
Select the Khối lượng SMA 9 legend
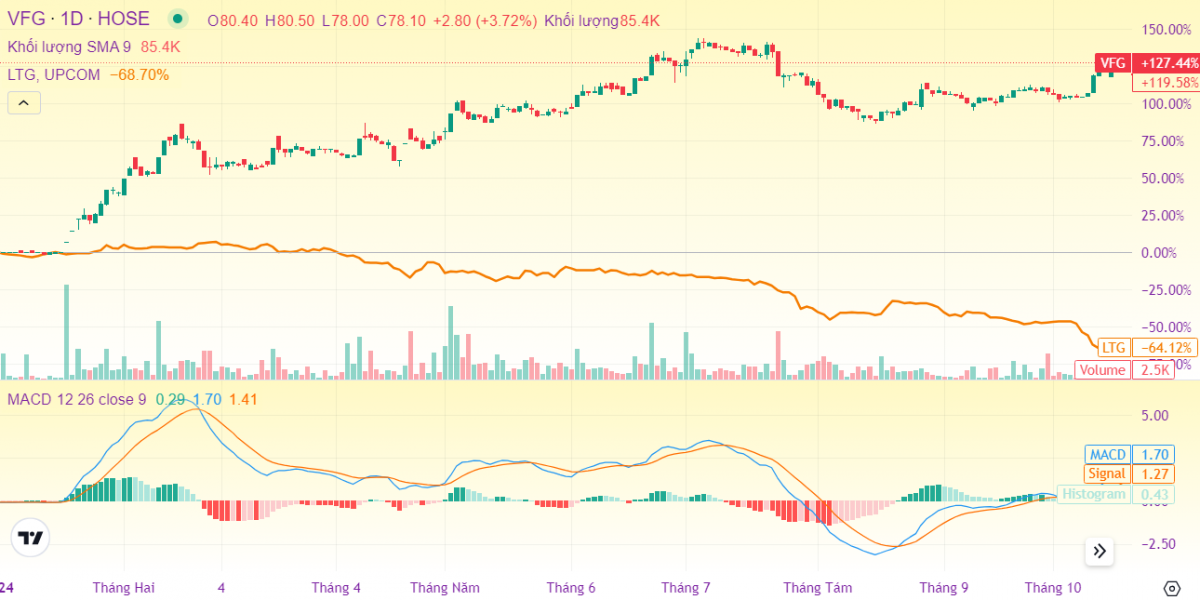coord(69,46)
